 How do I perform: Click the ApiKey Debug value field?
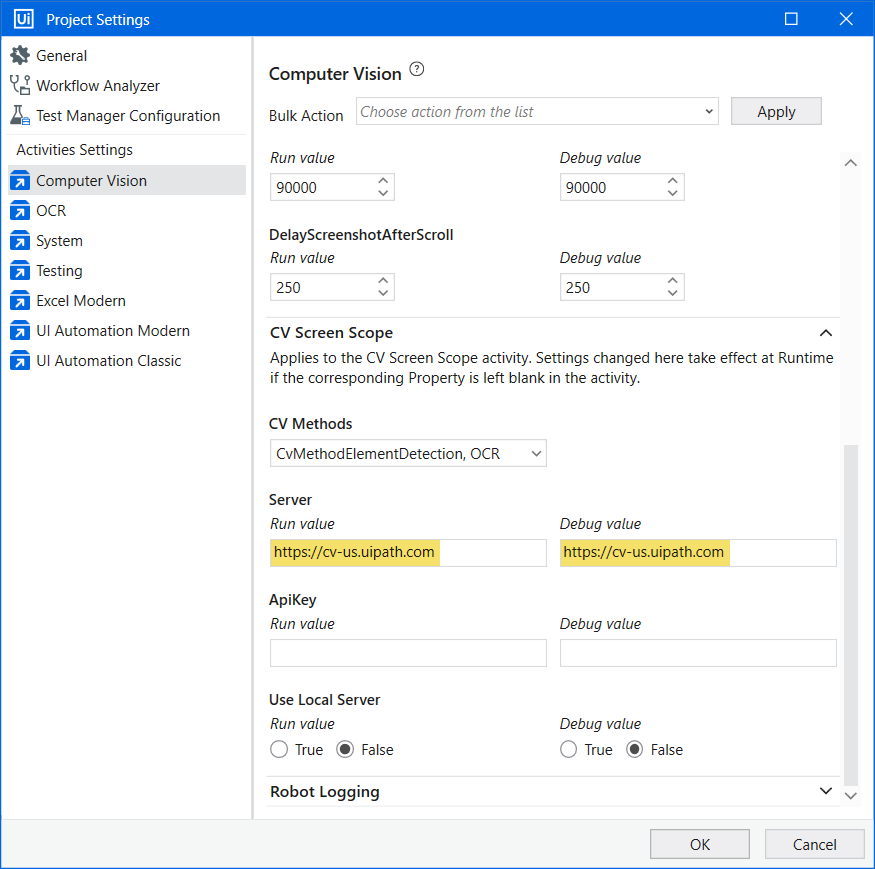698,653
